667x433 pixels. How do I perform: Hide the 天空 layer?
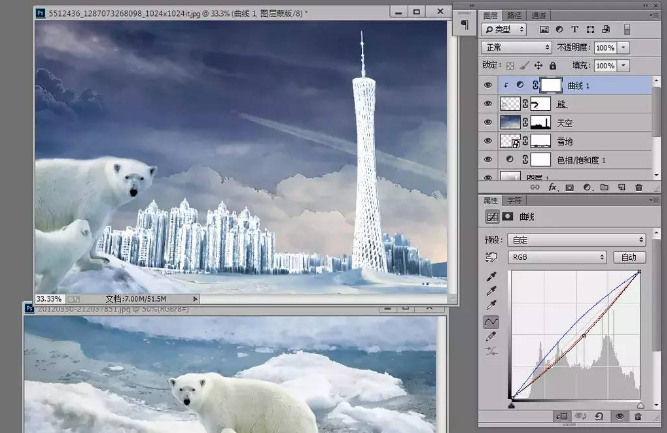[488, 122]
